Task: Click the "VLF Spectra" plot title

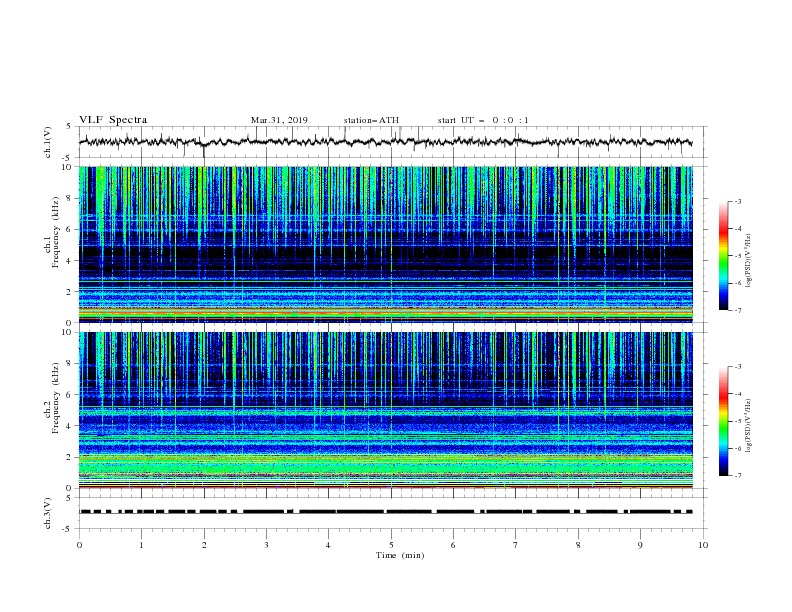Action: (x=113, y=120)
